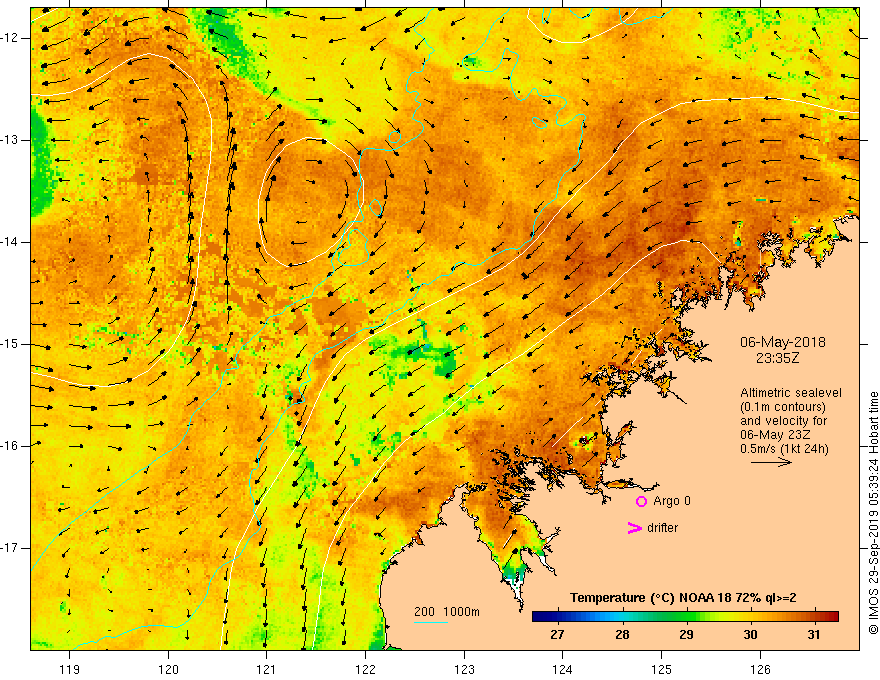Click the longitude label 121
This screenshot has height=680, width=880.
click(267, 669)
